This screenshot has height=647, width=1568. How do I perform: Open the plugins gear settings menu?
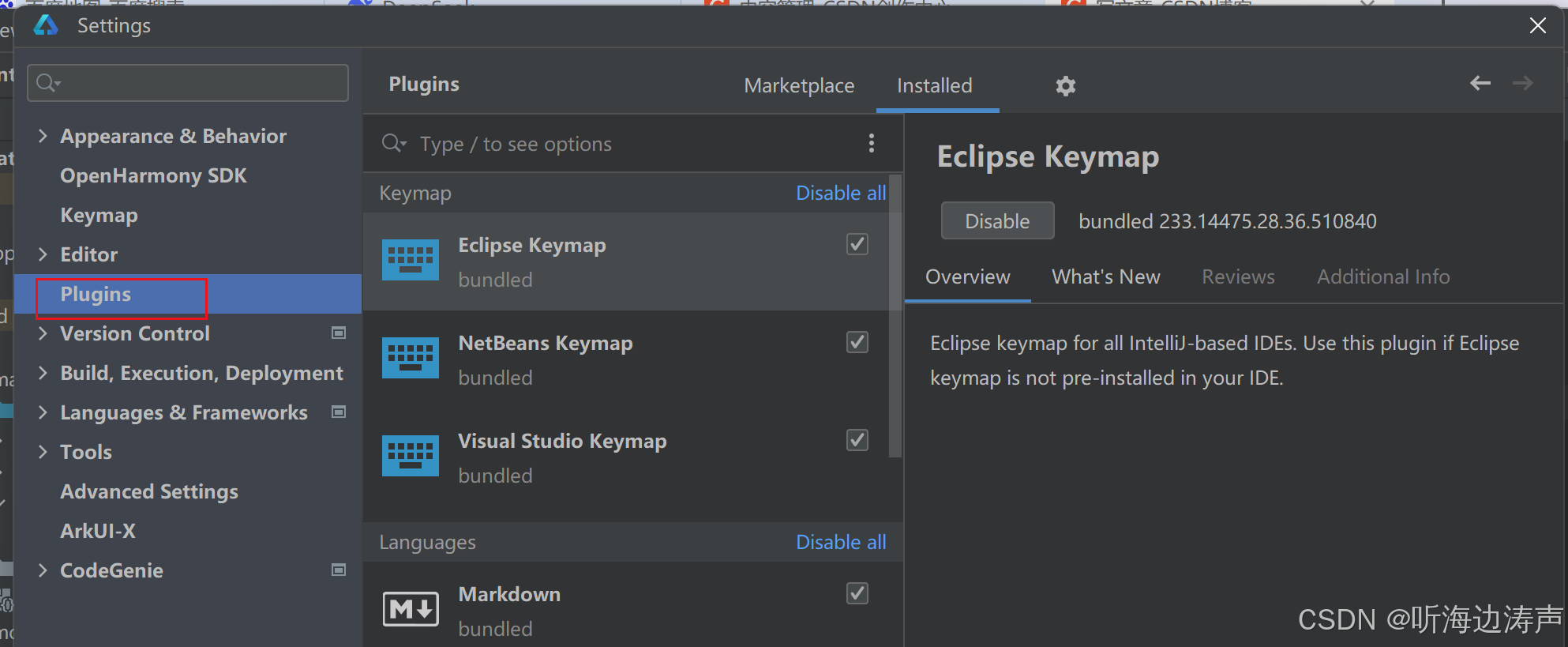point(1066,86)
